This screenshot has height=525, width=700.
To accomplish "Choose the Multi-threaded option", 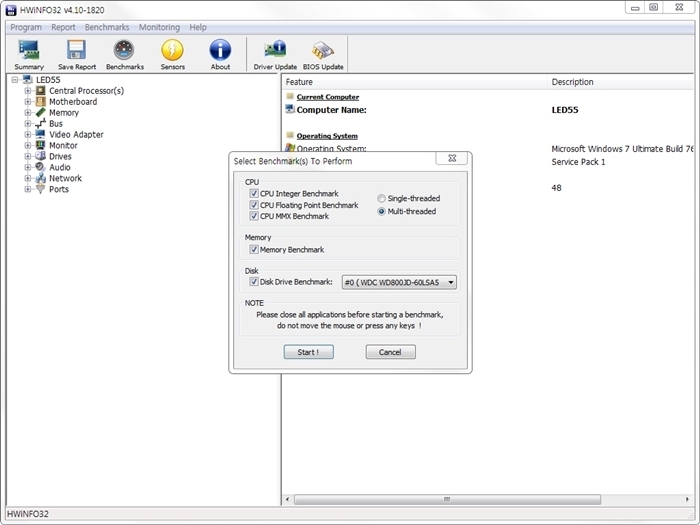I will coord(381,212).
